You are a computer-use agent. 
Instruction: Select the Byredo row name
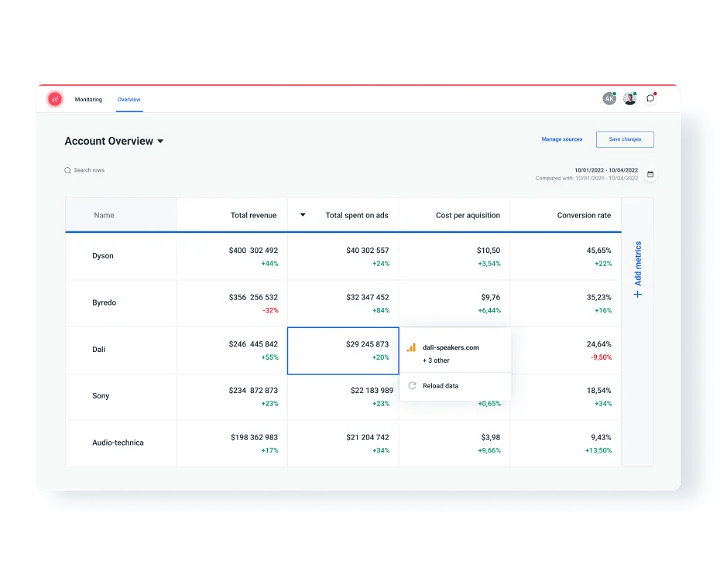104,303
